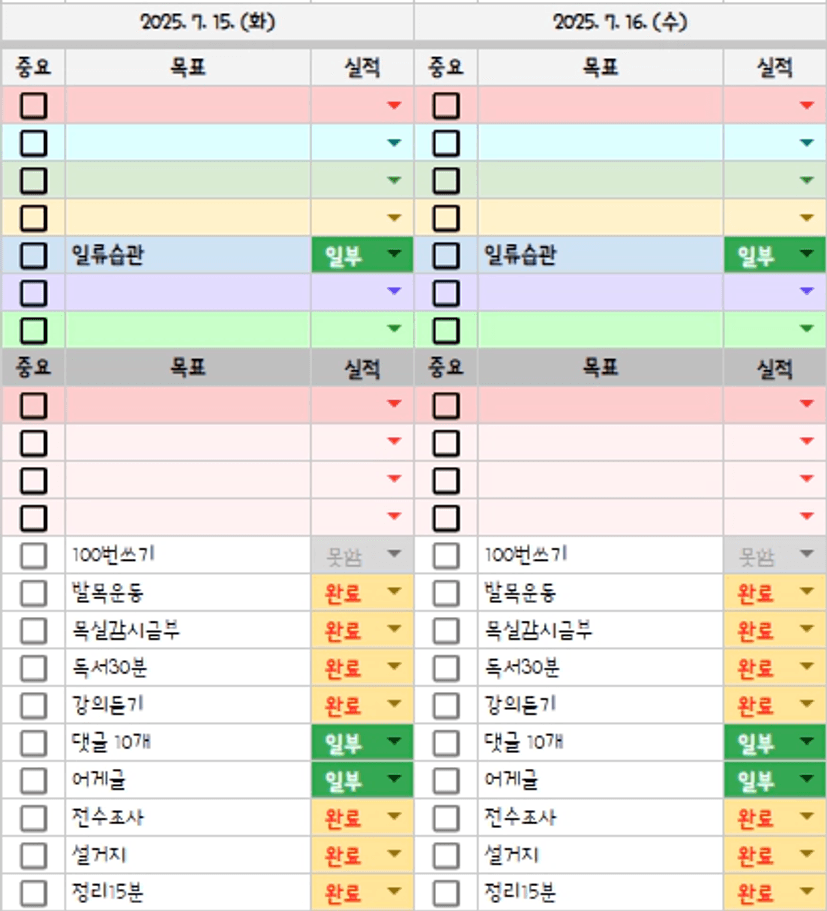Open the 일부 dropdown for 어게글 on July 15
The image size is (827, 911).
coord(394,780)
